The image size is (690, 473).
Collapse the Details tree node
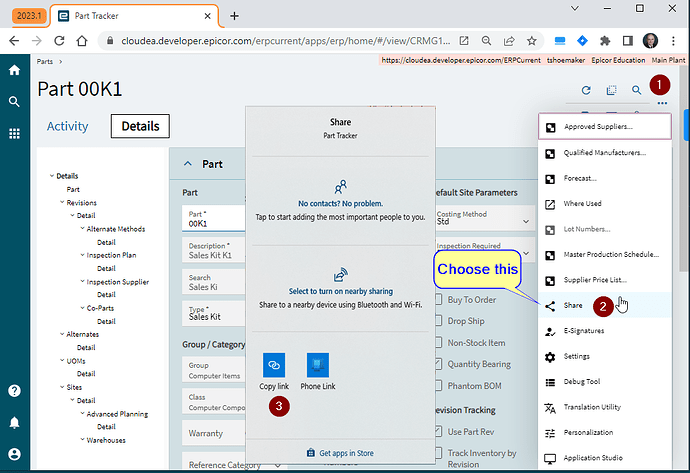(x=52, y=176)
